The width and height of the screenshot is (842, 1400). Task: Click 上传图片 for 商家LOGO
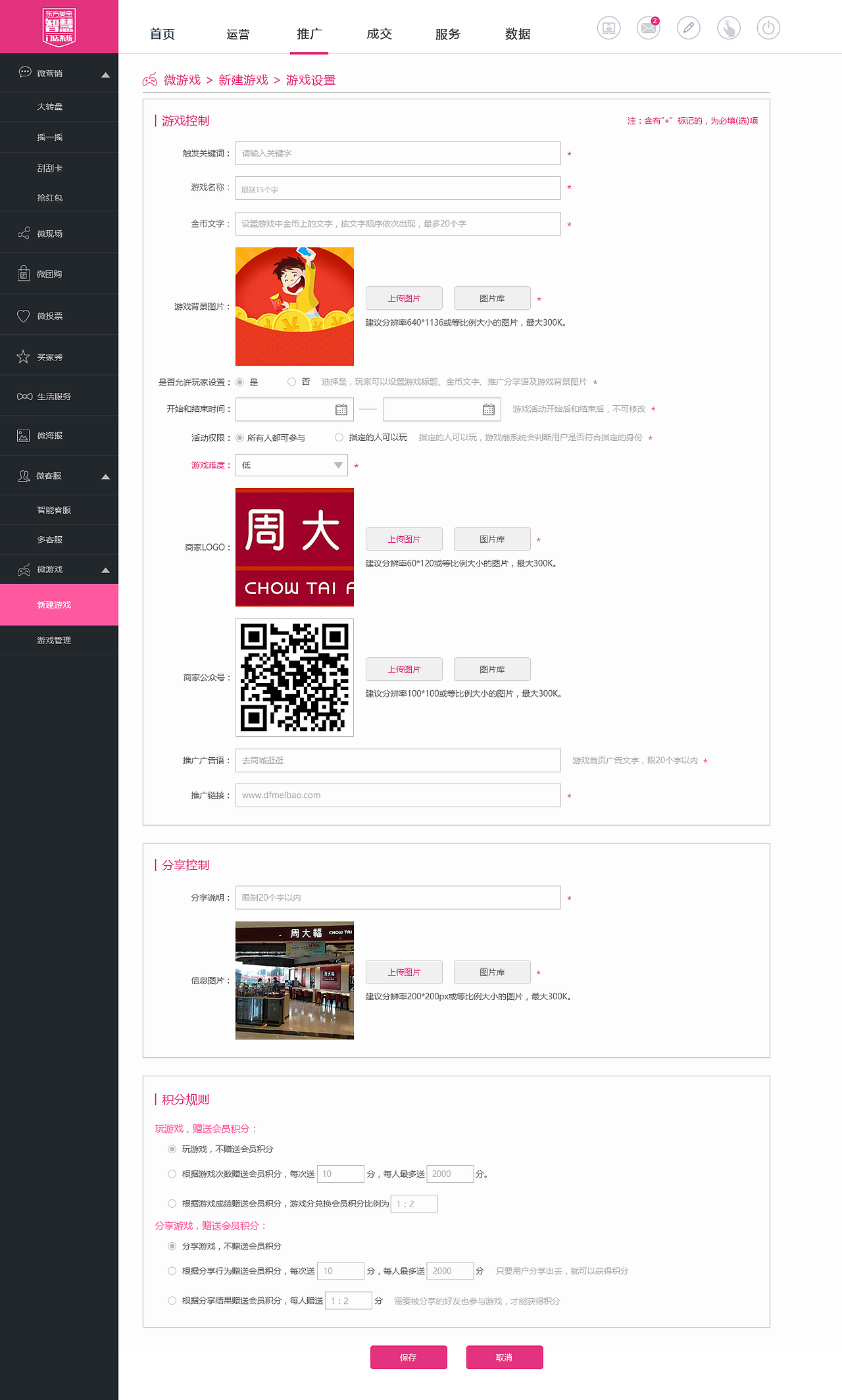coord(404,539)
